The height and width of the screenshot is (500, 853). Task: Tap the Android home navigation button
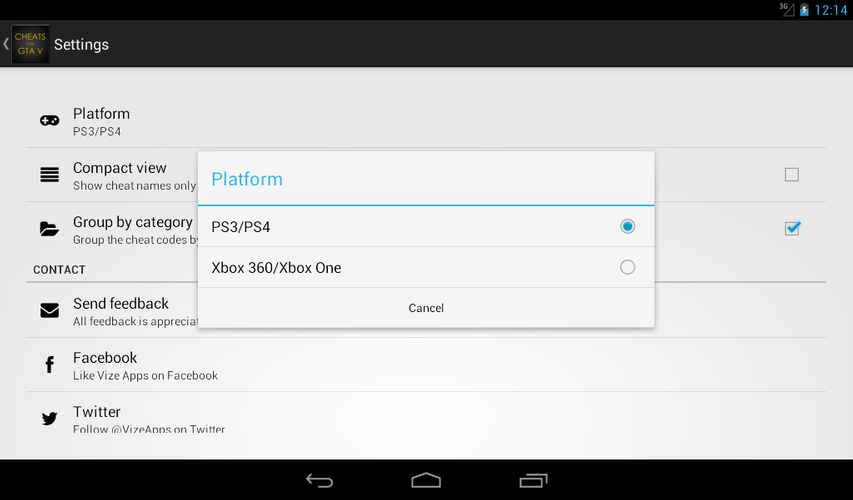pyautogui.click(x=426, y=480)
